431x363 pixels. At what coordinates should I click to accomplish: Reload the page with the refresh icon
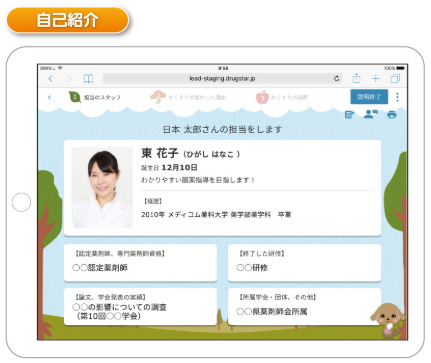337,79
